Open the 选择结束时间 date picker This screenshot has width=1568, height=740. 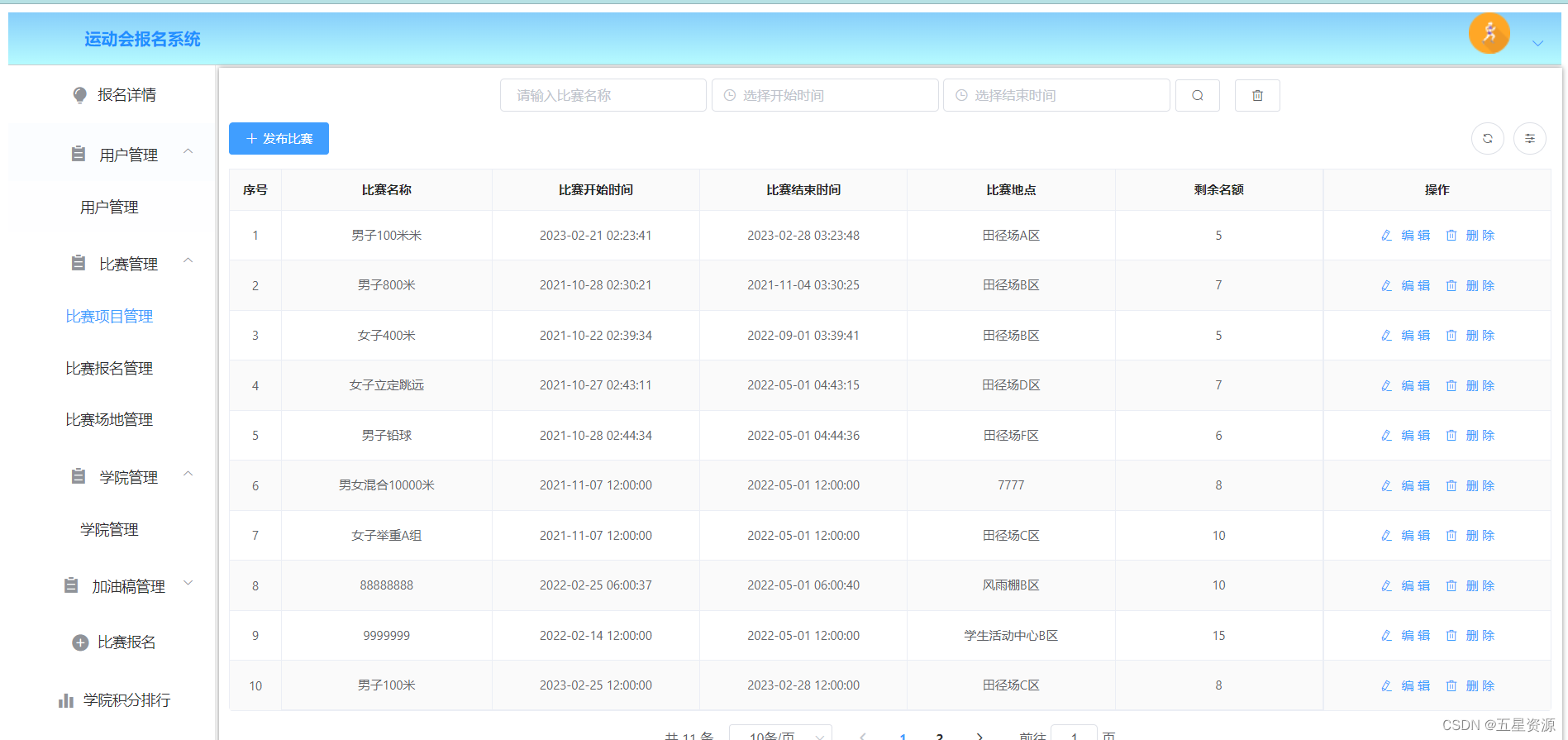(x=1056, y=95)
